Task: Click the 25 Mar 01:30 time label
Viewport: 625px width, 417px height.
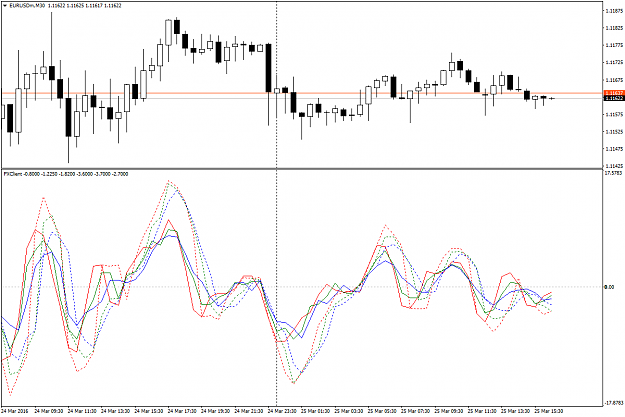Action: click(x=315, y=411)
